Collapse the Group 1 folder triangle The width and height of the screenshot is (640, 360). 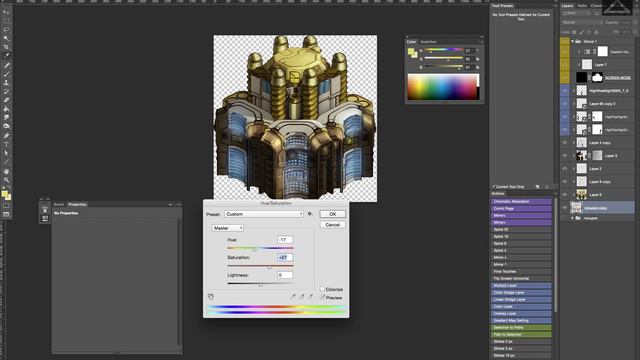coord(572,41)
